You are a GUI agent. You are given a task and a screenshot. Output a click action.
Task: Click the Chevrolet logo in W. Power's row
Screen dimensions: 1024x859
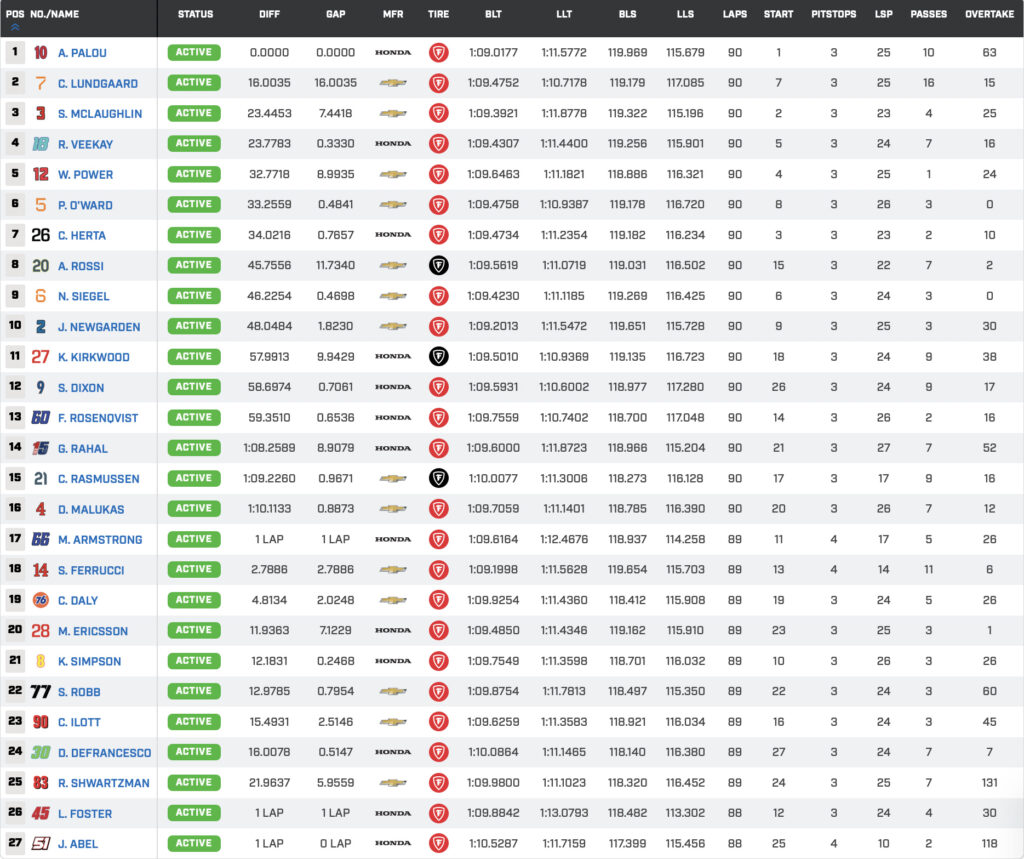(x=393, y=174)
